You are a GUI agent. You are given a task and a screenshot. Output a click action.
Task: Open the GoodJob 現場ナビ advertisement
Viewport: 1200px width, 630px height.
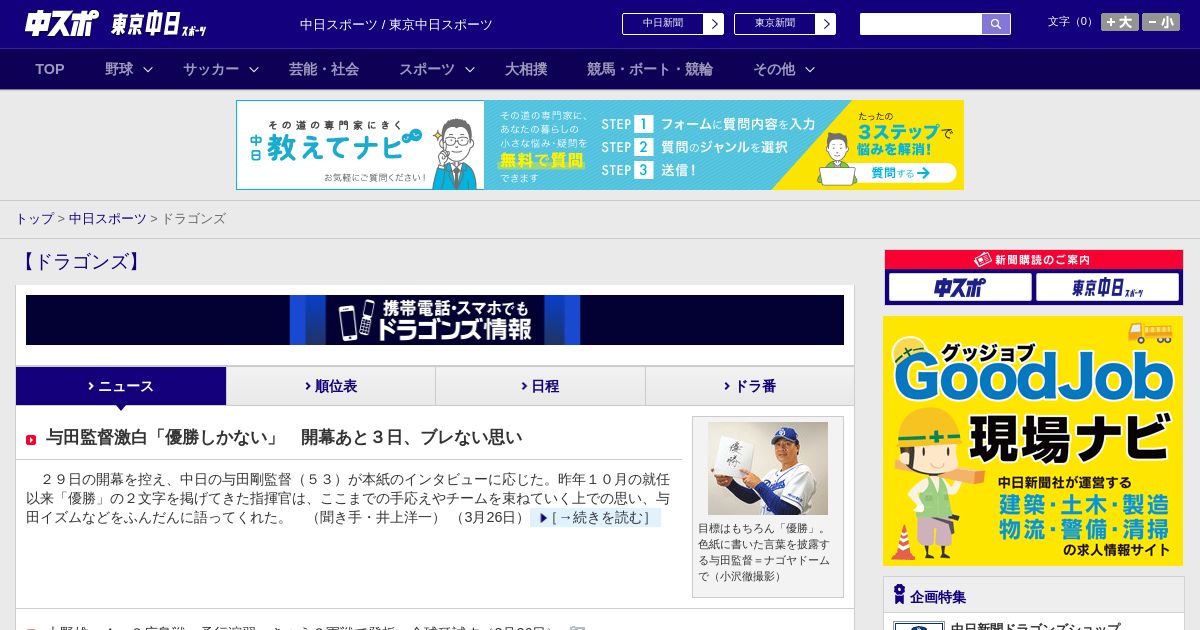pyautogui.click(x=1033, y=441)
